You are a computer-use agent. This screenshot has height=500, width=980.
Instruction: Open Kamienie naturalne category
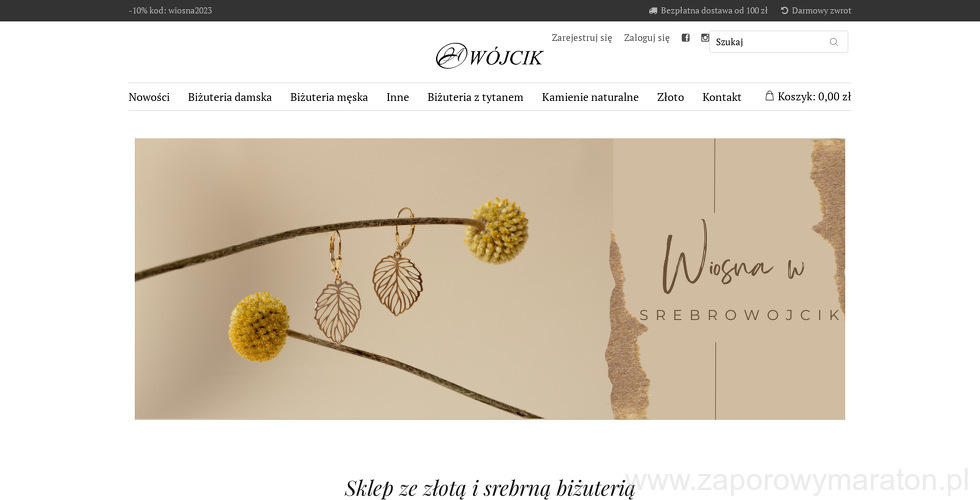click(x=590, y=97)
